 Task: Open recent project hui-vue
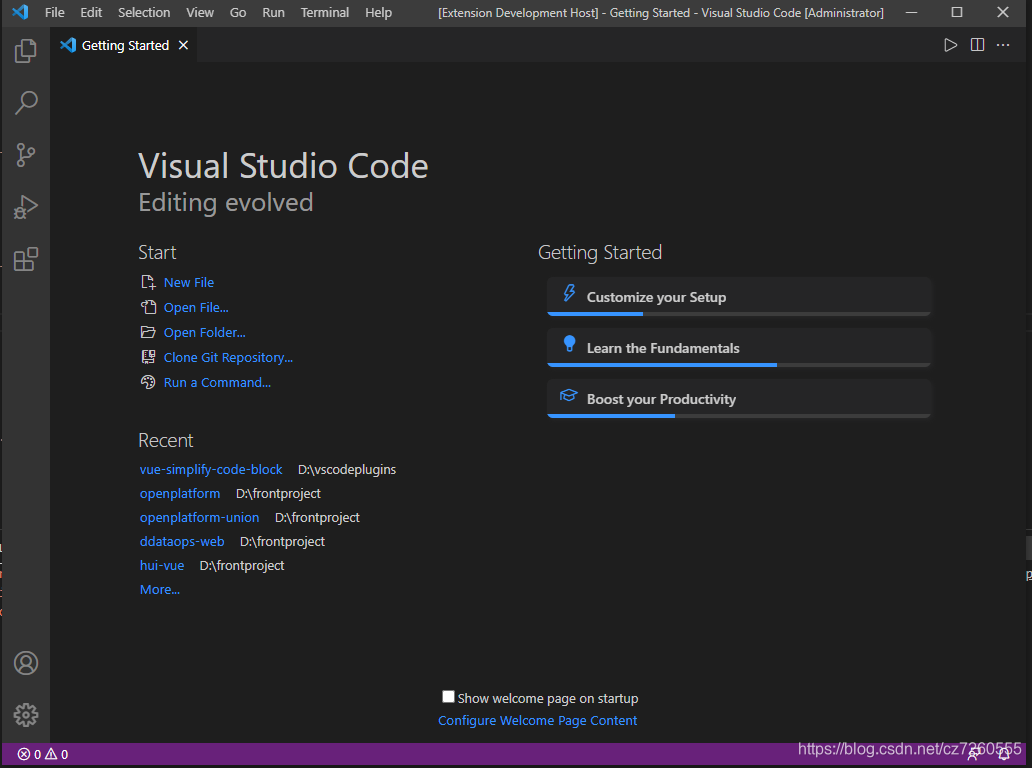pyautogui.click(x=162, y=565)
